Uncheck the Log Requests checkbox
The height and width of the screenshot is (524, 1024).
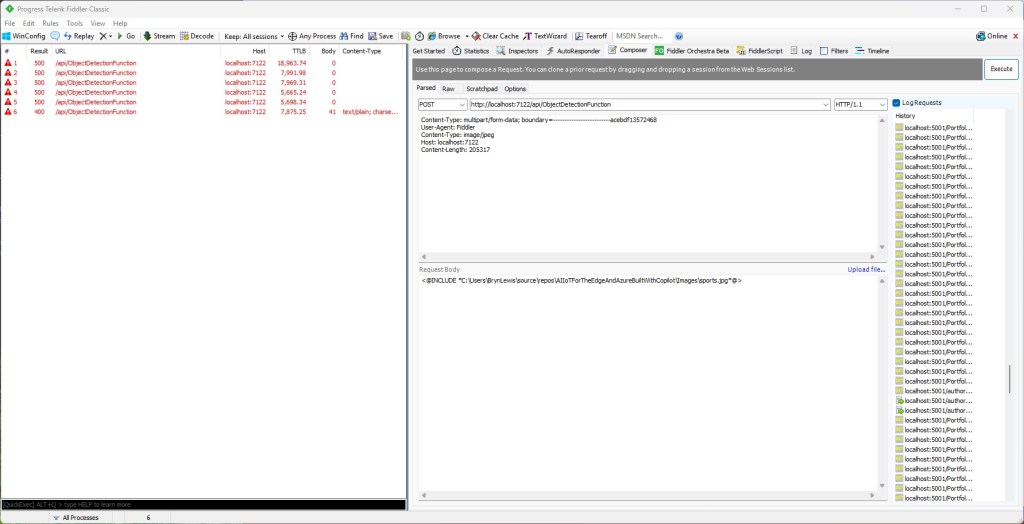(x=897, y=103)
